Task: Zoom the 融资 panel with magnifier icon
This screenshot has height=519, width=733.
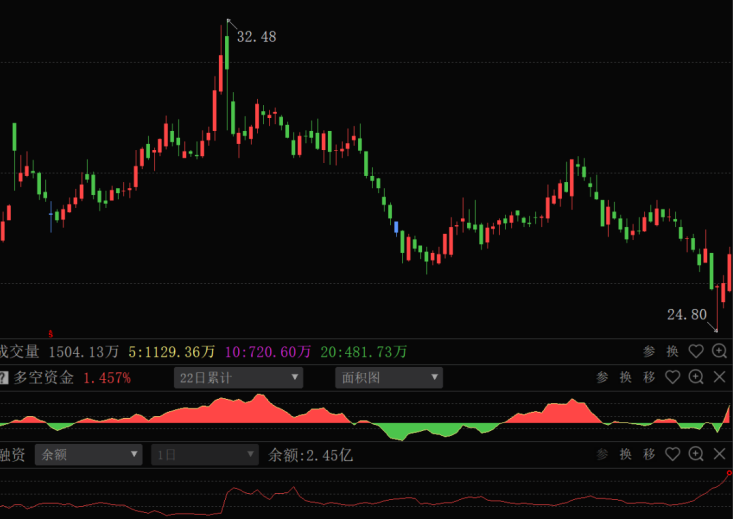Action: click(x=696, y=454)
